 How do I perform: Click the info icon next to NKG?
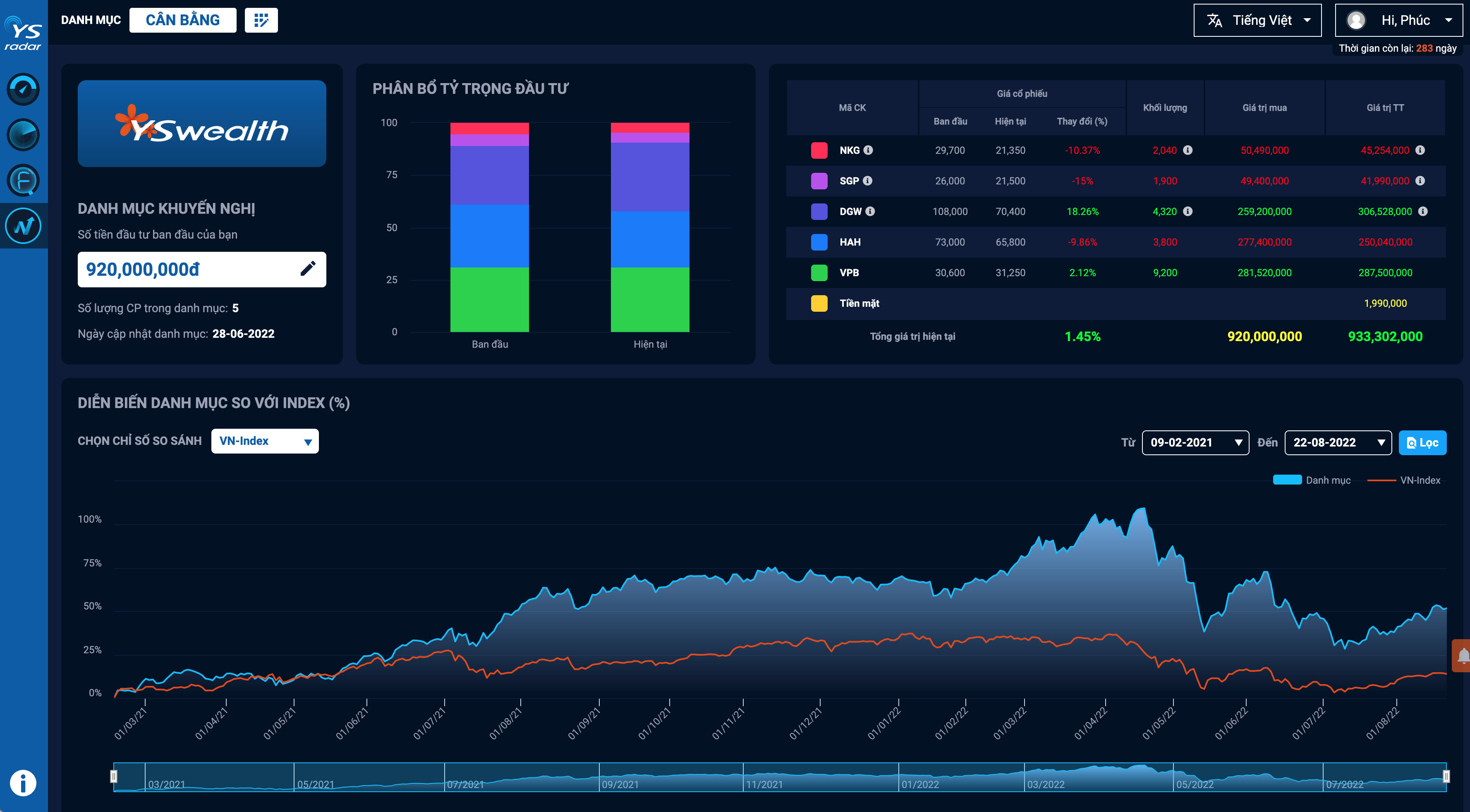click(868, 150)
